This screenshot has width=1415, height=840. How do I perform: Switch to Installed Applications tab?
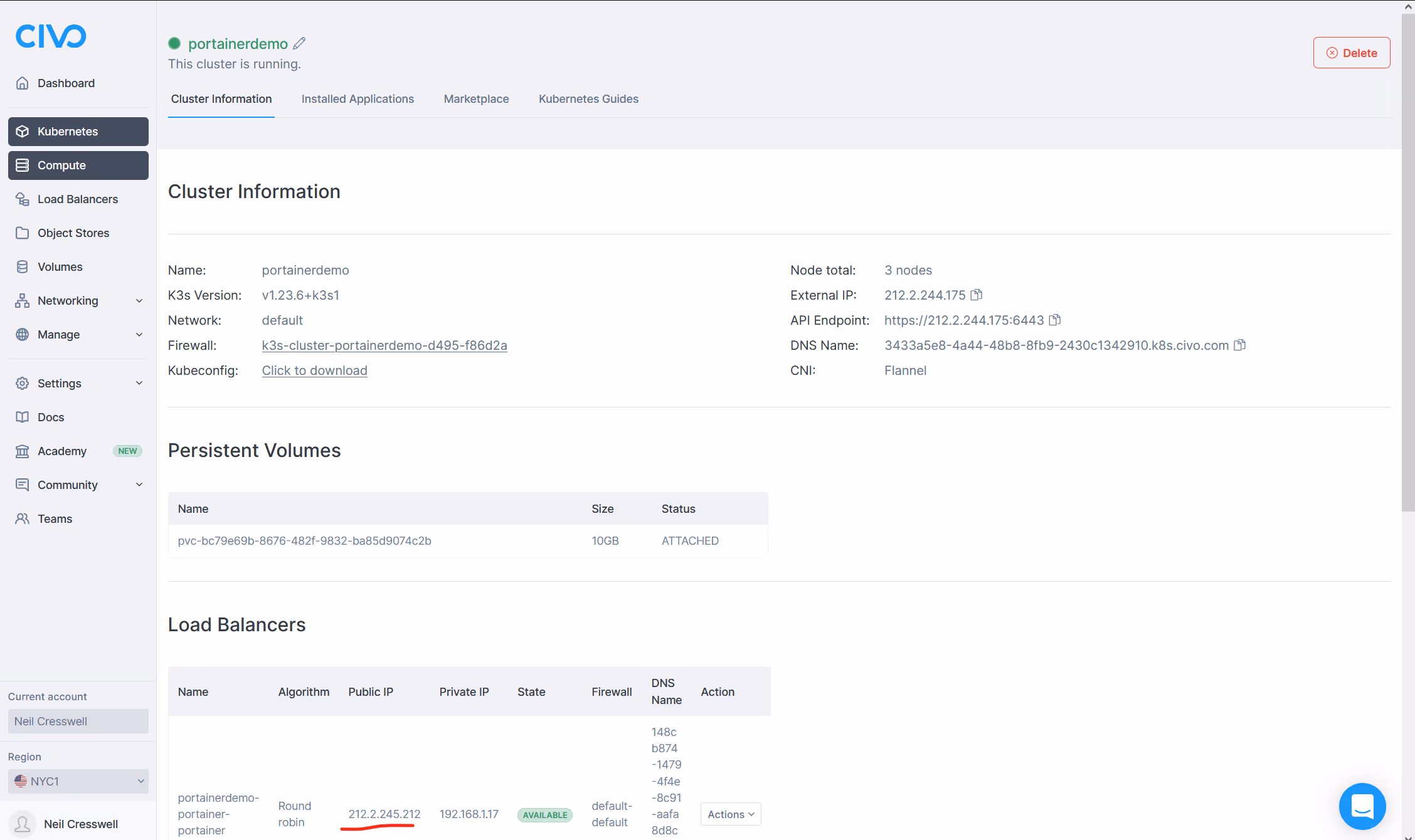click(x=358, y=99)
